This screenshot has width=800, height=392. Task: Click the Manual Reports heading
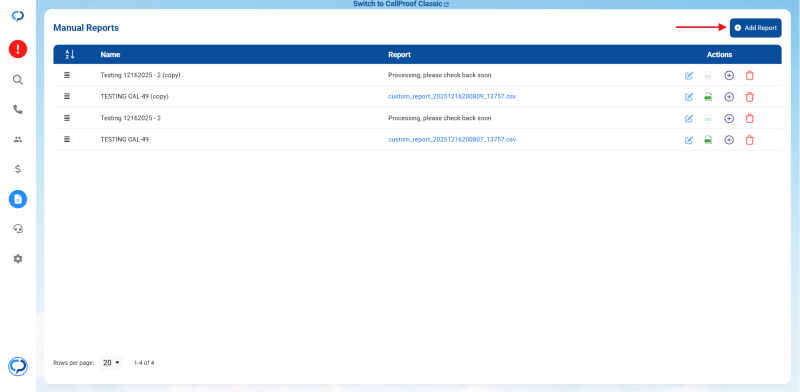(x=86, y=28)
